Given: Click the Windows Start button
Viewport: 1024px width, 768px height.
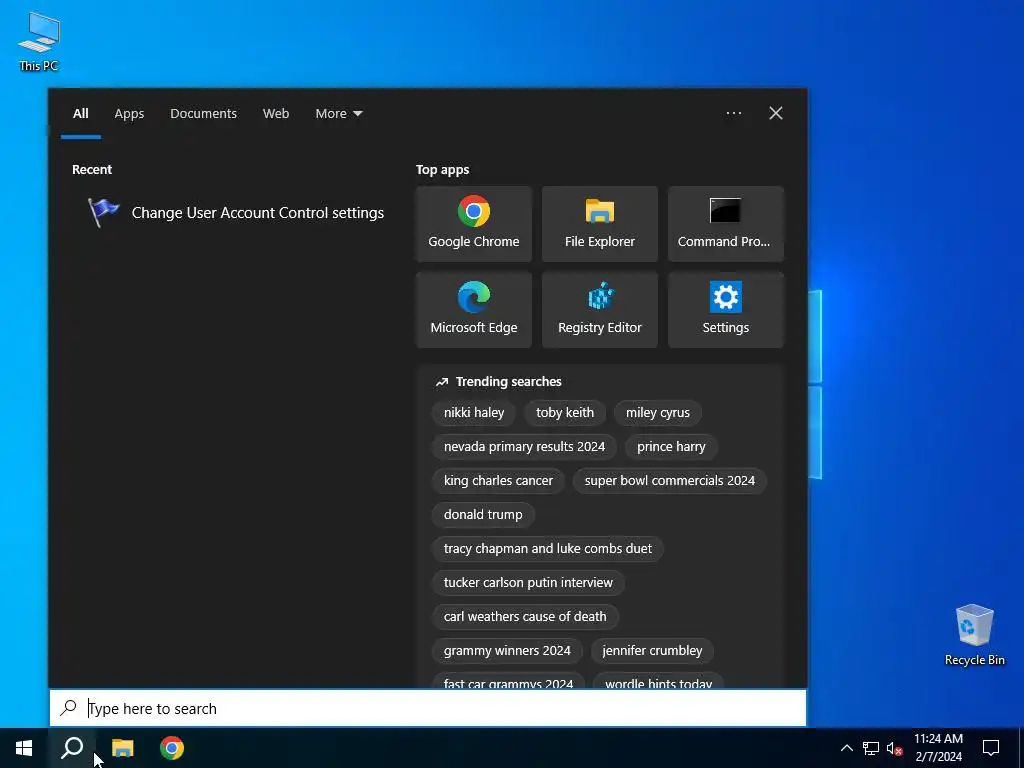Looking at the screenshot, I should coord(24,748).
